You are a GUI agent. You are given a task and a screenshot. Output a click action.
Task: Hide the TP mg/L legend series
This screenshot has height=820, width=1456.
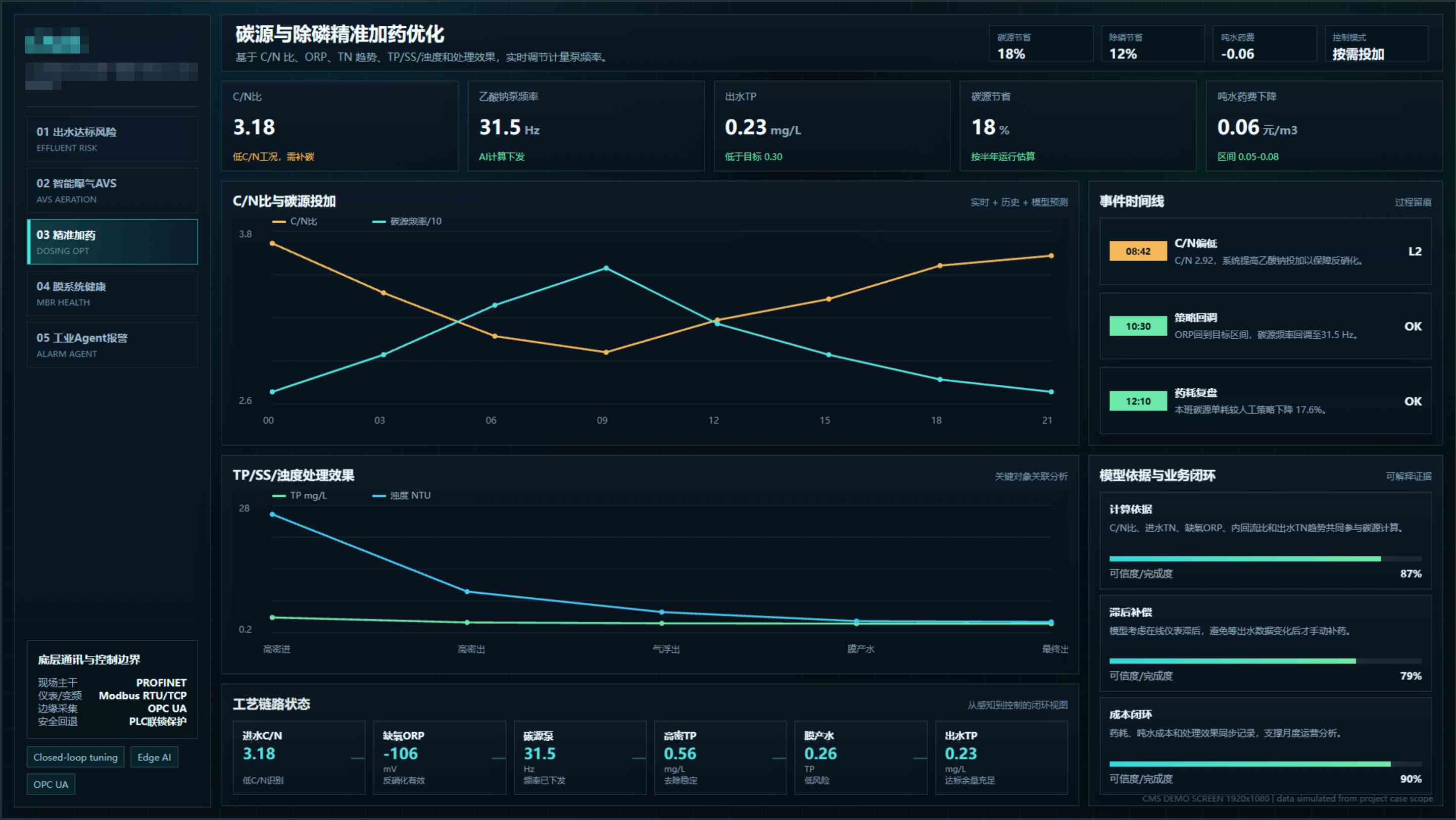(x=300, y=495)
